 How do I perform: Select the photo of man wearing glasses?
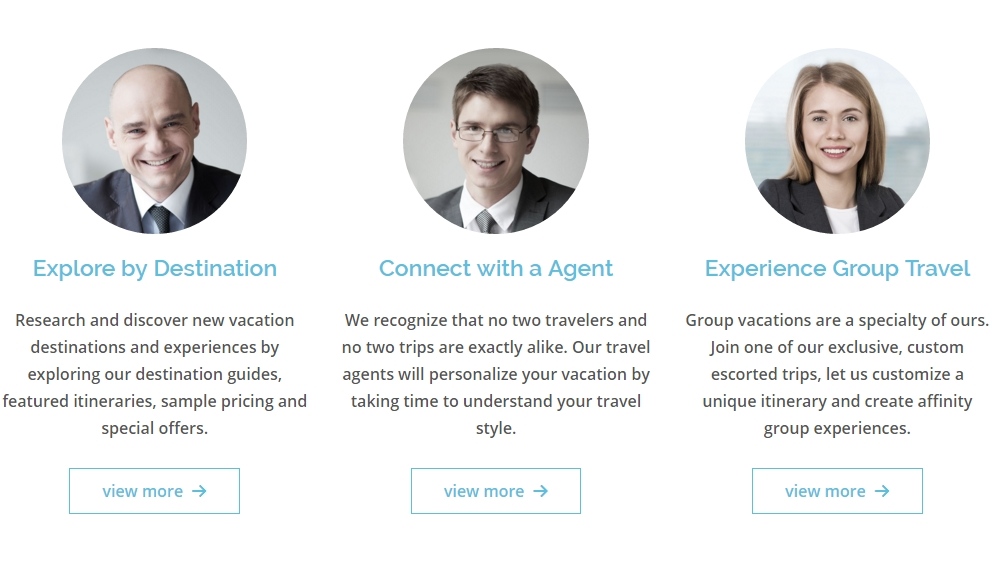pos(496,140)
